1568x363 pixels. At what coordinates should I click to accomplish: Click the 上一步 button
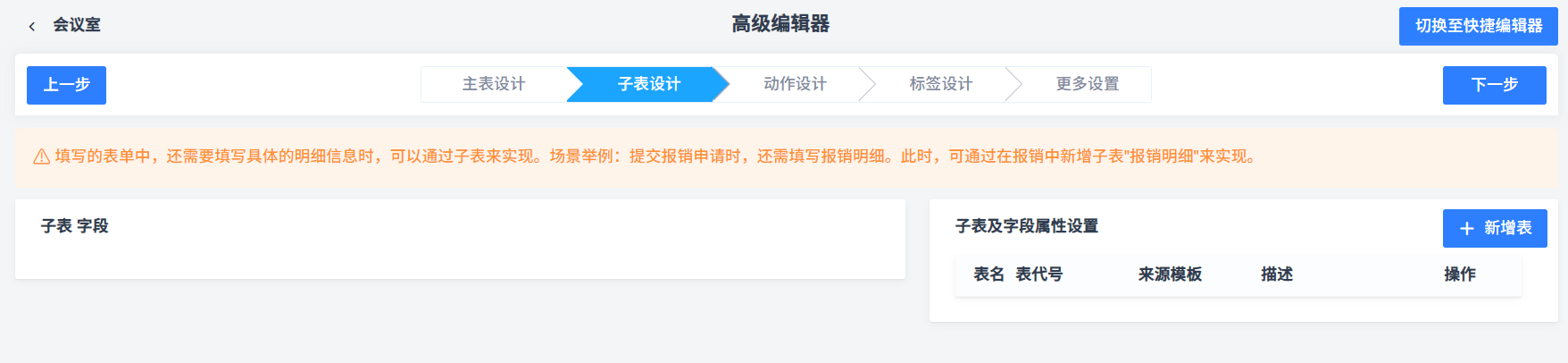[x=66, y=85]
